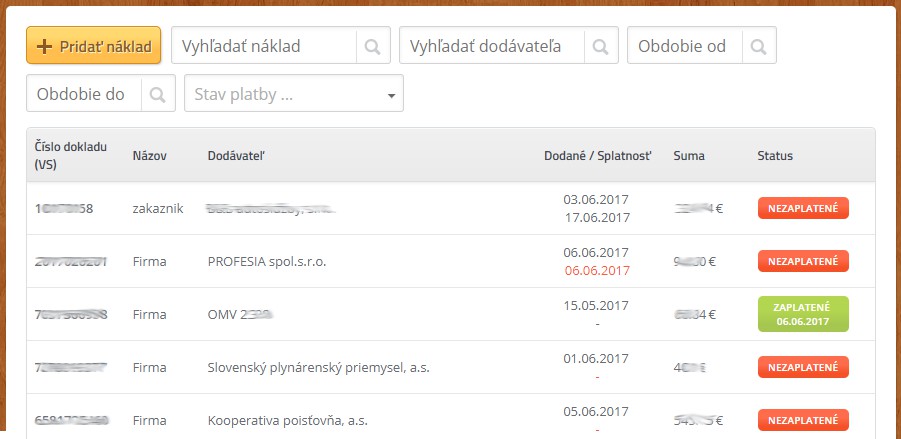Image resolution: width=901 pixels, height=439 pixels.
Task: Click the green ZAPLATENÉ 06.06.2017 status badge
Action: [803, 314]
